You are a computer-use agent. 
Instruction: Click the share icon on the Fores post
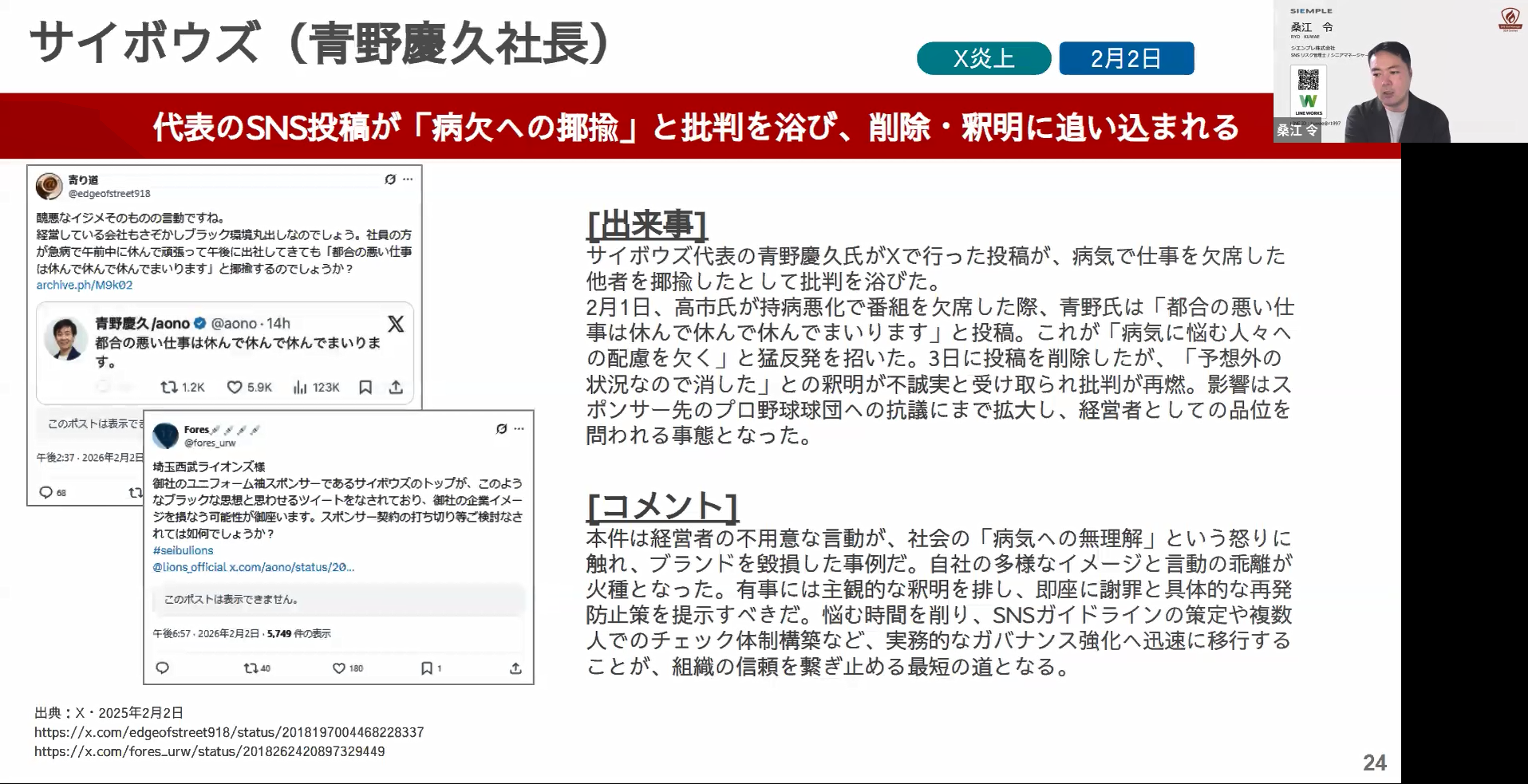pyautogui.click(x=515, y=668)
